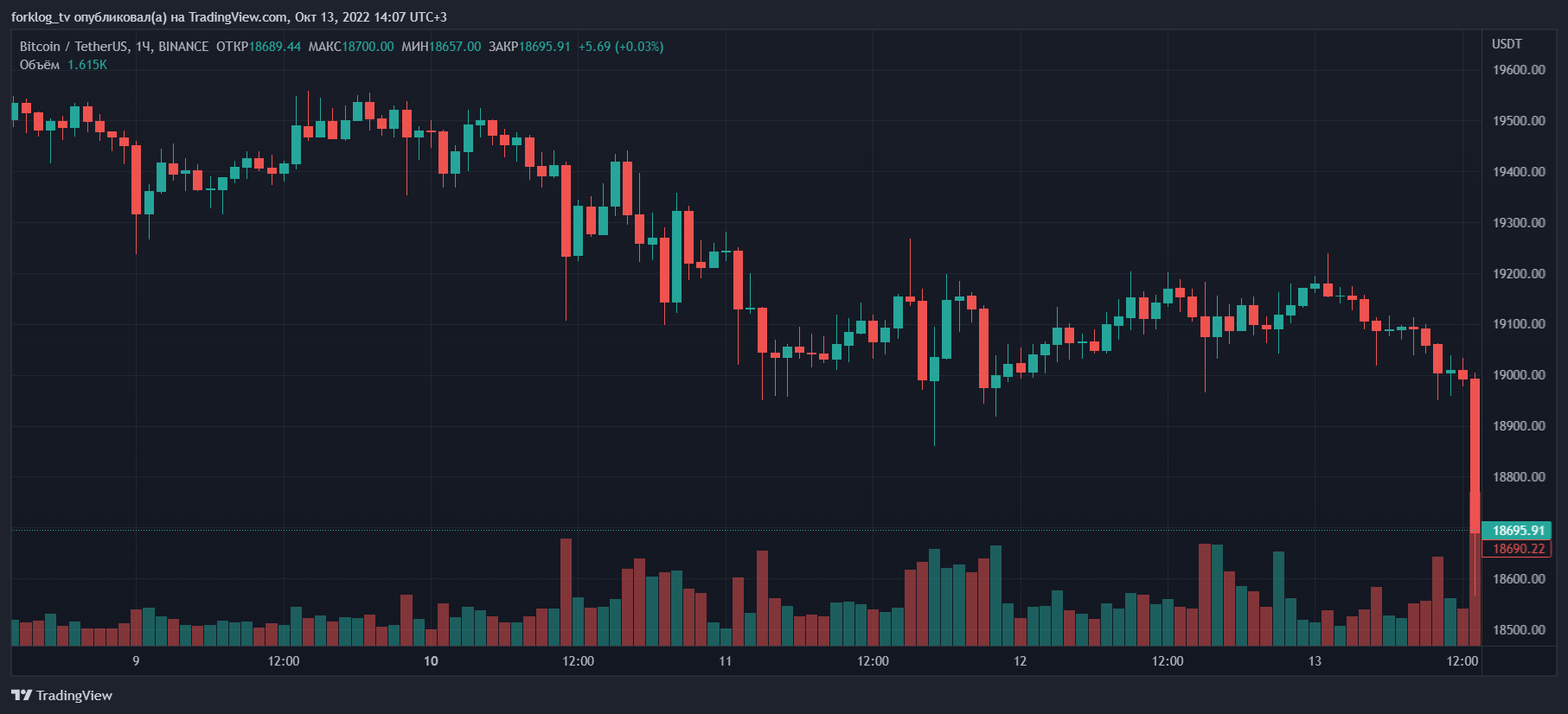The width and height of the screenshot is (1568, 714).
Task: Click date label 10 on time axis
Action: 431,661
